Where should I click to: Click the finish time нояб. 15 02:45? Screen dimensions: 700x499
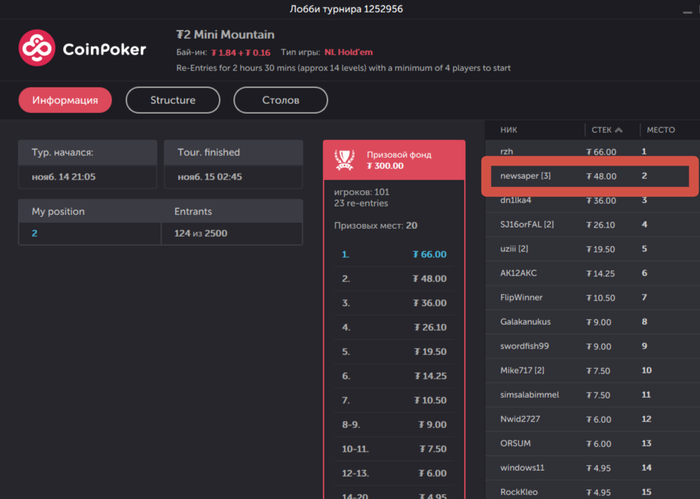click(x=210, y=177)
